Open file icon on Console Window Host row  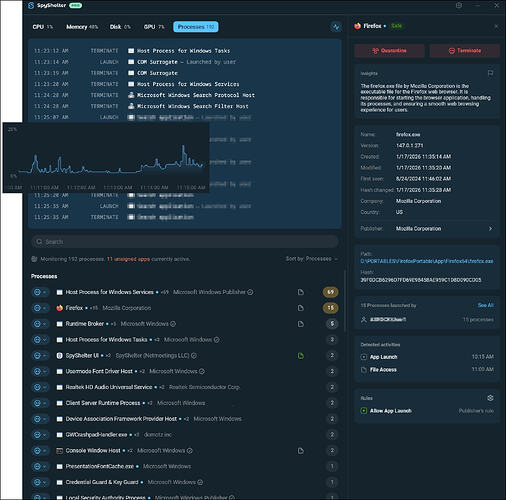click(300, 451)
